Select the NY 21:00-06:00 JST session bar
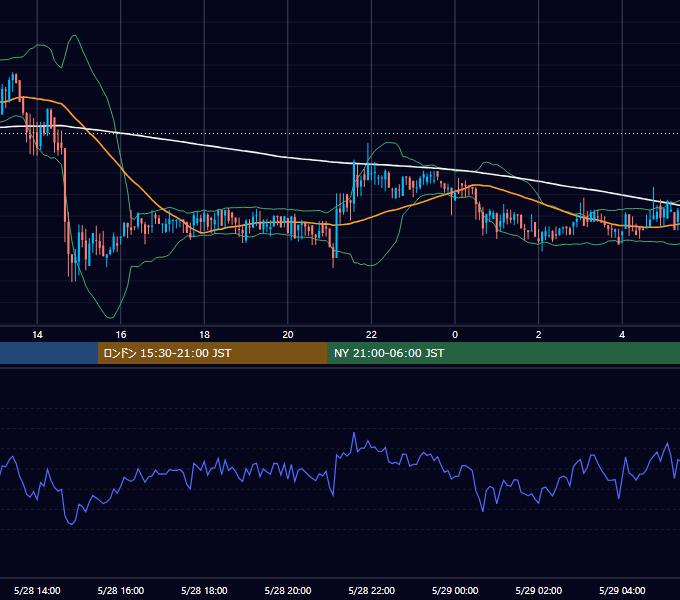Screen dimensions: 680x600 point(503,353)
